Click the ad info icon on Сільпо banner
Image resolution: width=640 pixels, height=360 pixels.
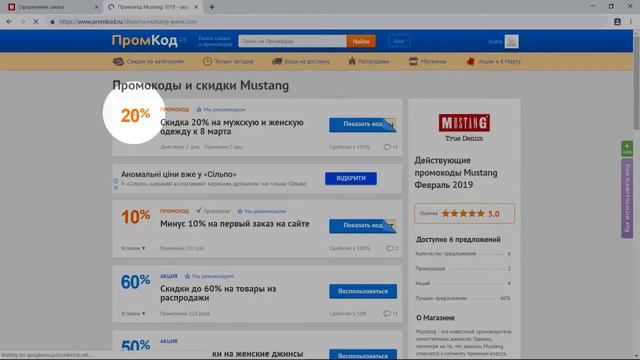(x=116, y=180)
